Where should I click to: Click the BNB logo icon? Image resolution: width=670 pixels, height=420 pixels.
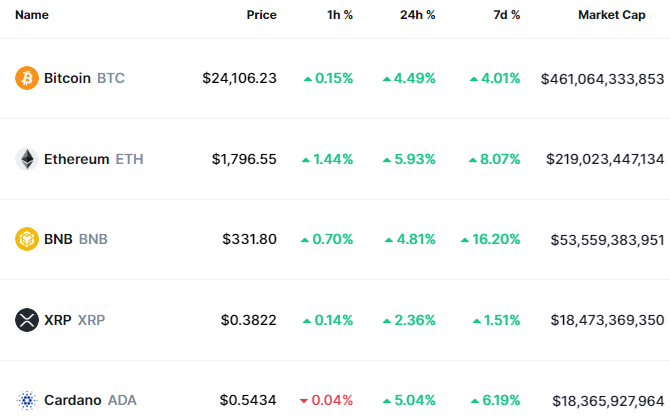tap(27, 239)
